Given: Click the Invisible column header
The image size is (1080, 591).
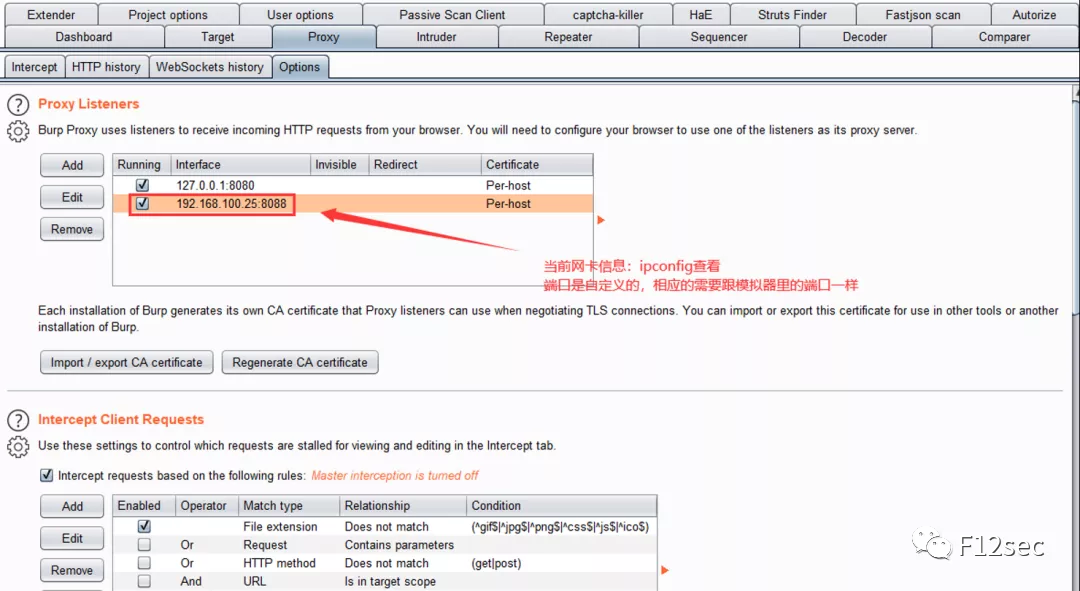Looking at the screenshot, I should pyautogui.click(x=340, y=165).
